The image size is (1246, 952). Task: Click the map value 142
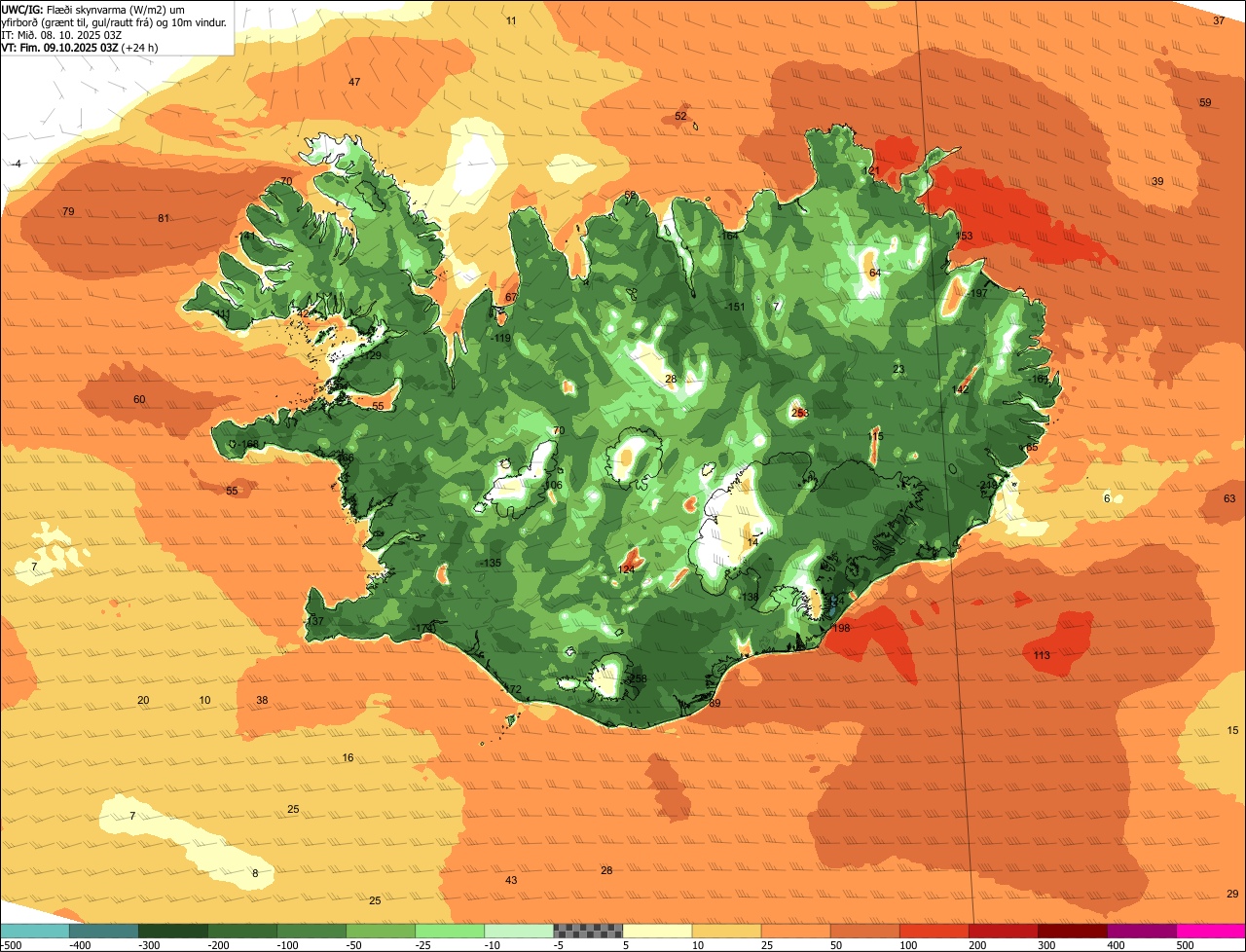click(x=961, y=389)
